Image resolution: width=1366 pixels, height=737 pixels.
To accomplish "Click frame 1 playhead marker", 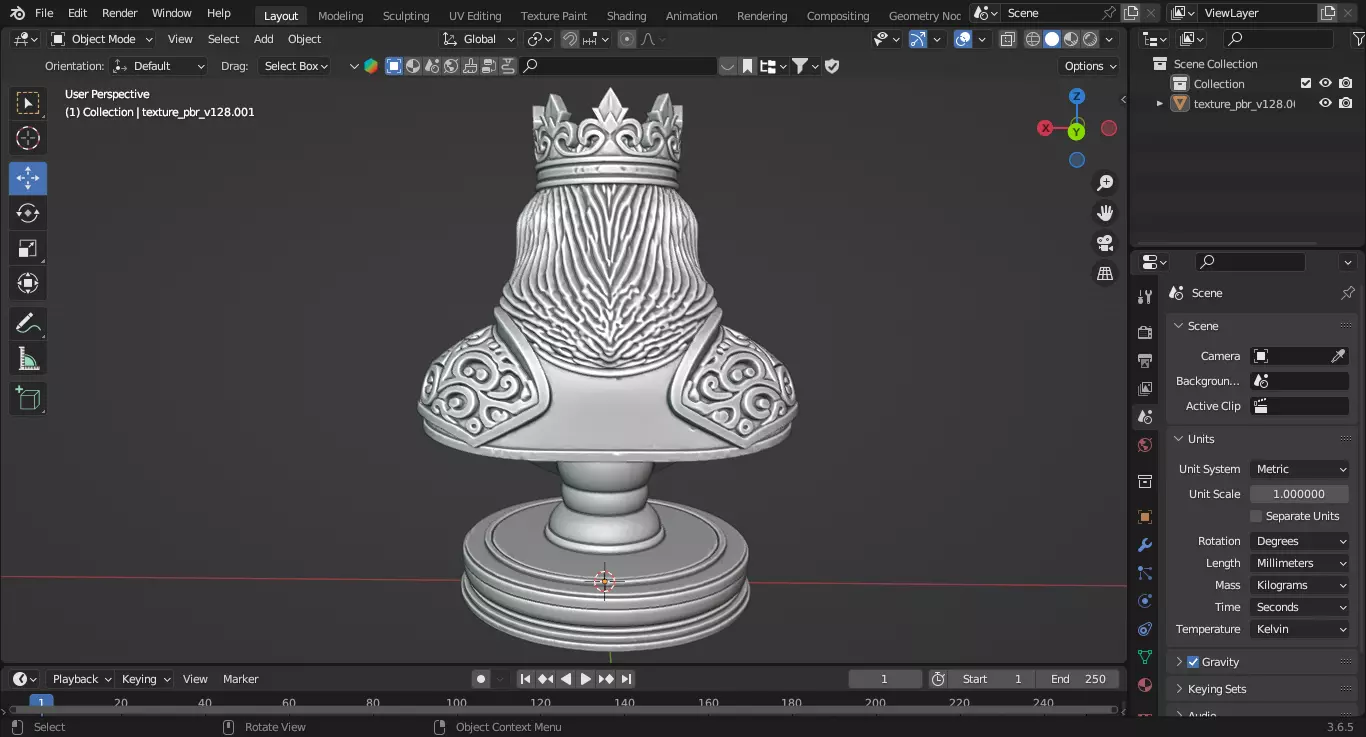I will tap(41, 702).
